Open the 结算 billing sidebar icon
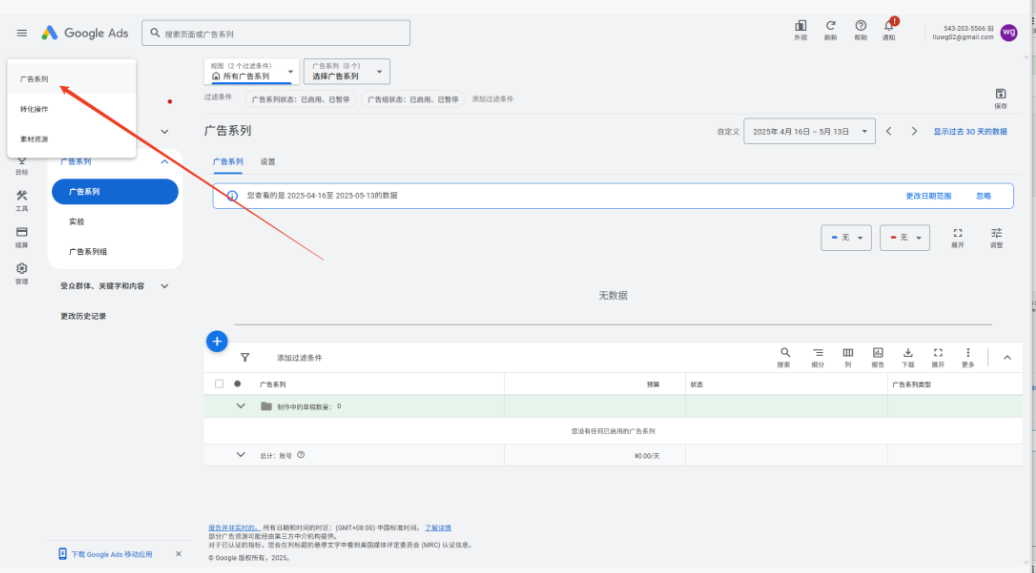 coord(22,237)
